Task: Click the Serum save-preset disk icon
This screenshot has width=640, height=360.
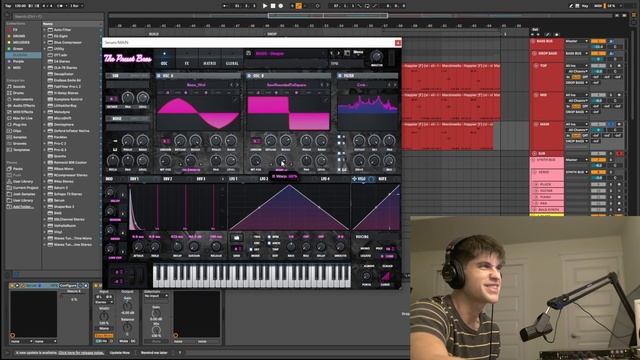Action: (x=249, y=53)
